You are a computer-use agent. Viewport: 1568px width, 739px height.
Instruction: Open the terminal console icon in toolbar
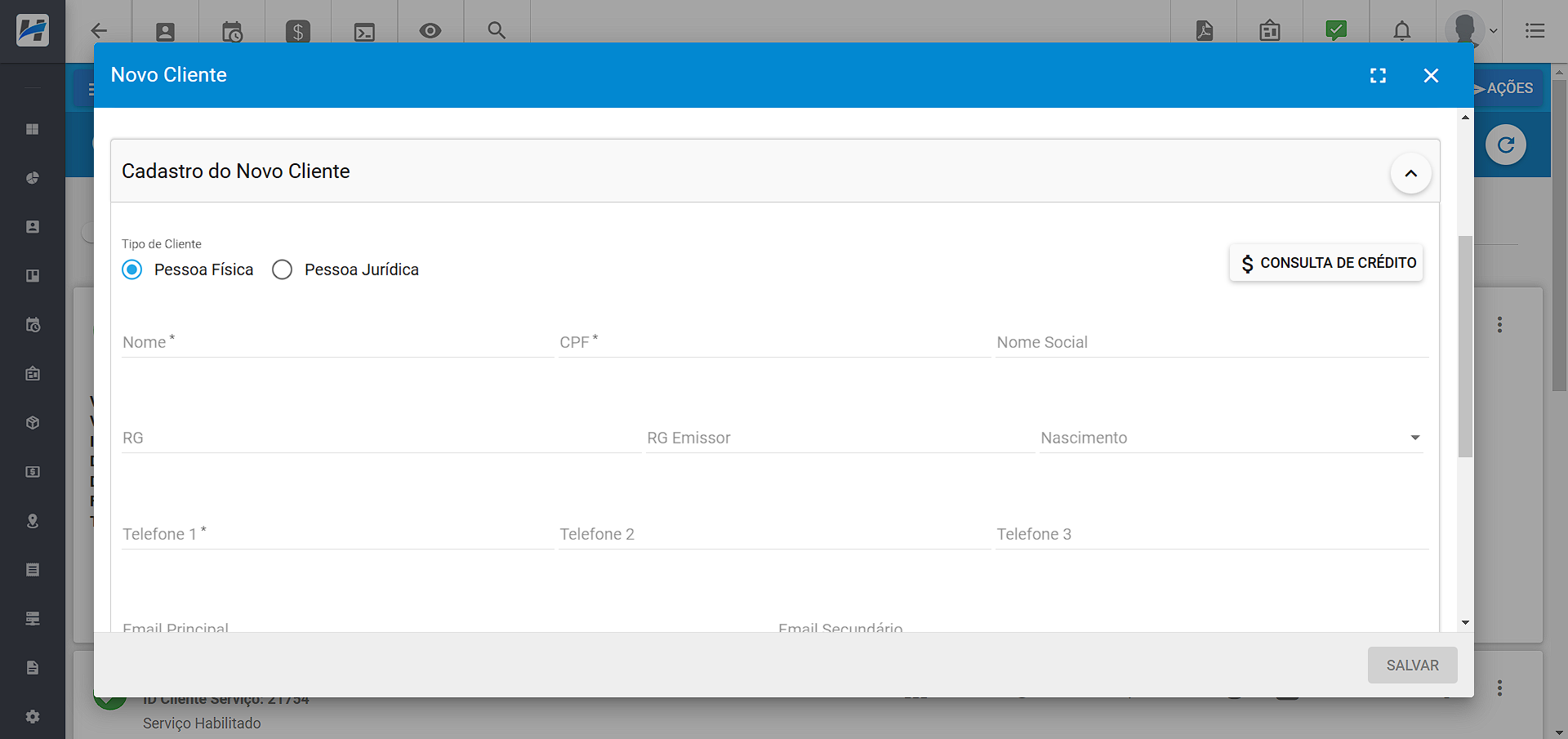364,32
